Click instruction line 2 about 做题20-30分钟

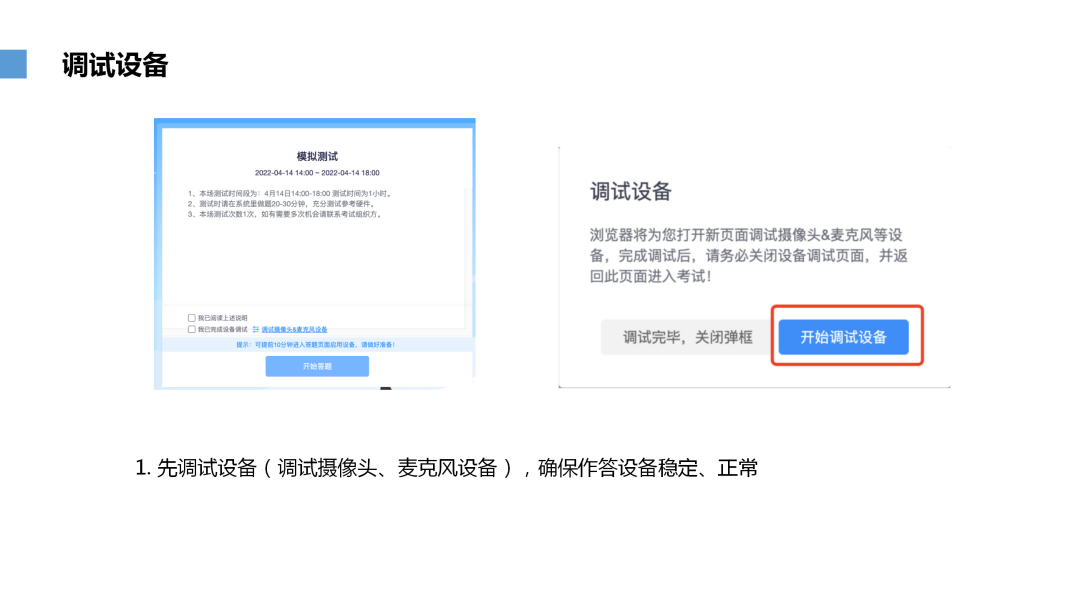[x=281, y=204]
